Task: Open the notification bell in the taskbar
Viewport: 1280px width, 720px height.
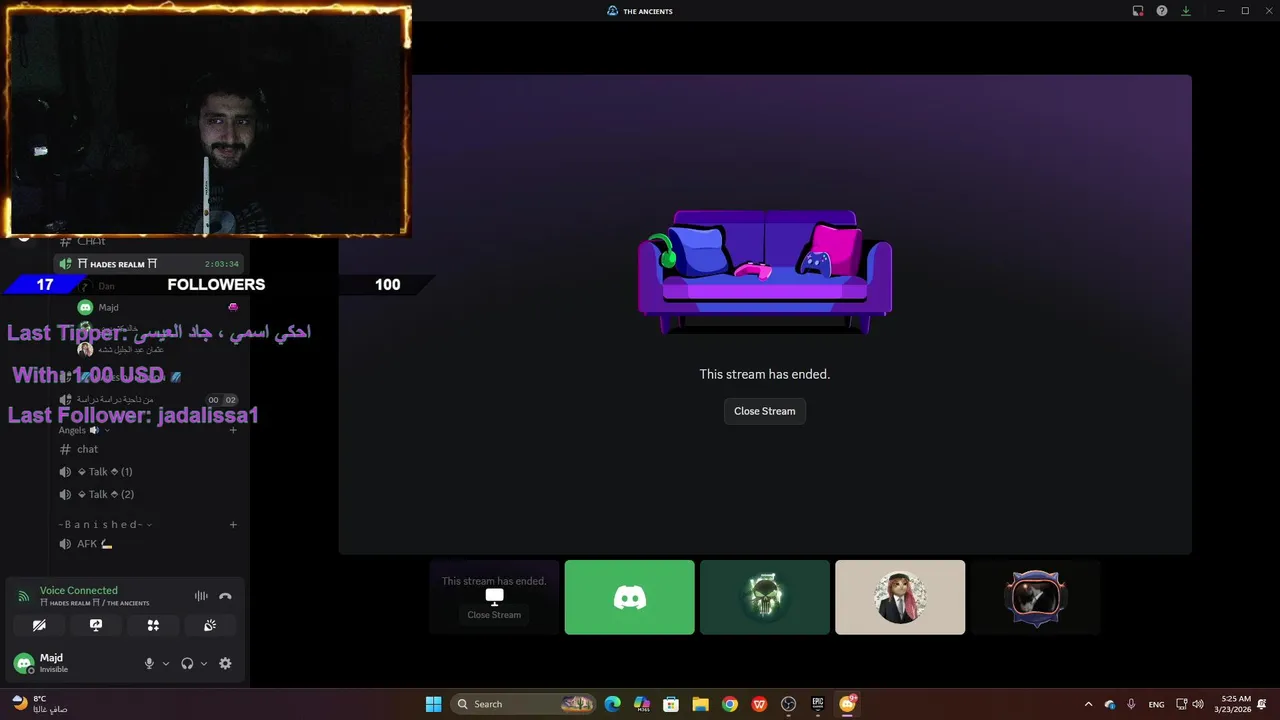Action: (1262, 704)
